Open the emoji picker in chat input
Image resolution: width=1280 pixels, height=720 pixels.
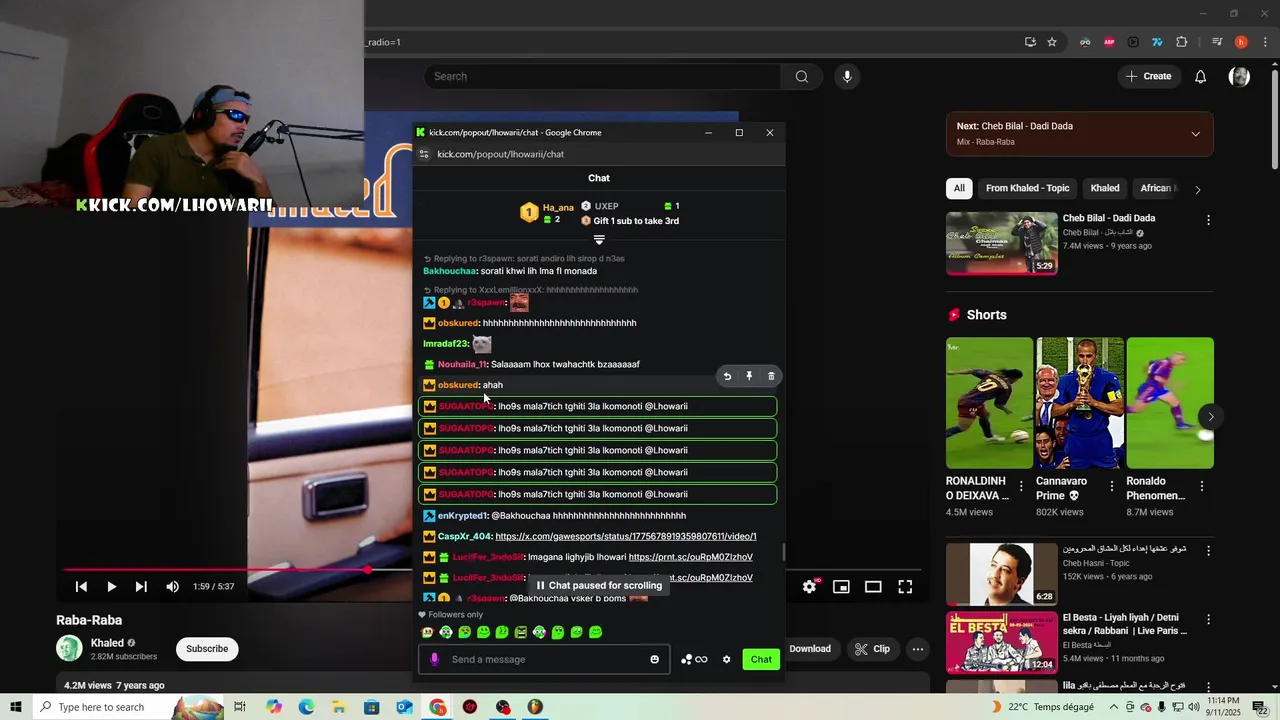click(655, 660)
